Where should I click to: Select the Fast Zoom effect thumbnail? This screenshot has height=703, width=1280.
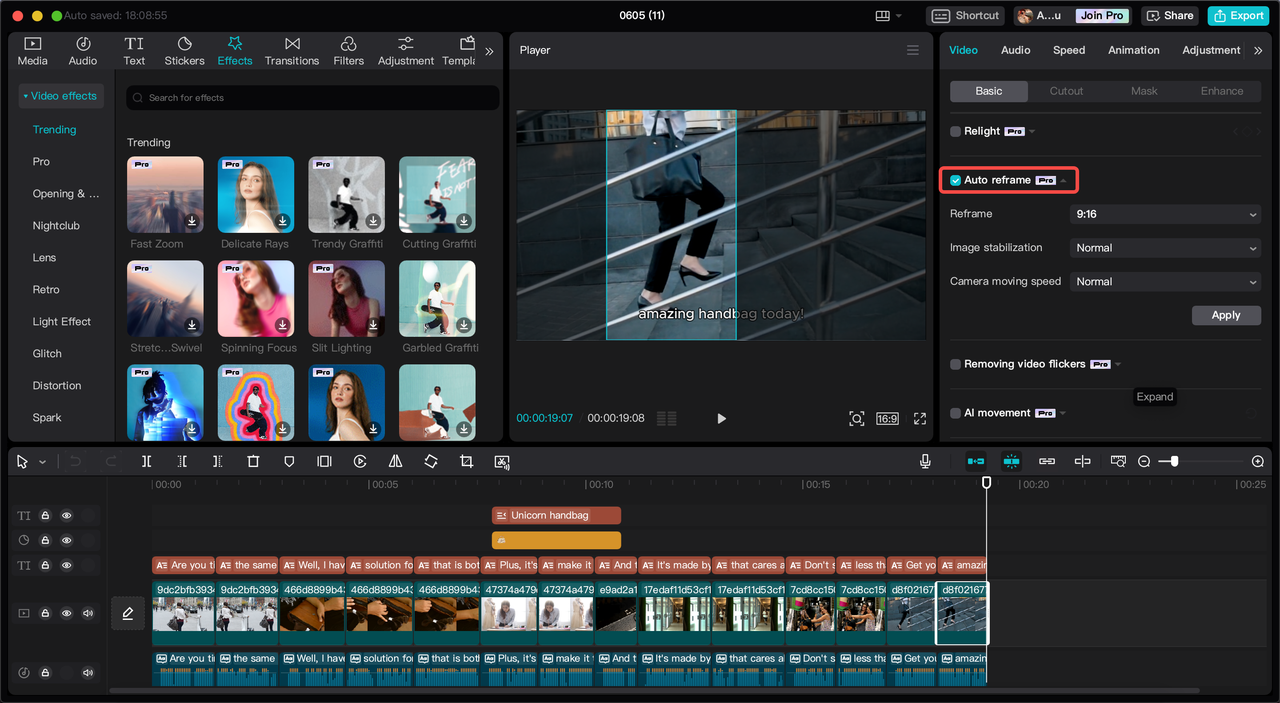pos(165,195)
